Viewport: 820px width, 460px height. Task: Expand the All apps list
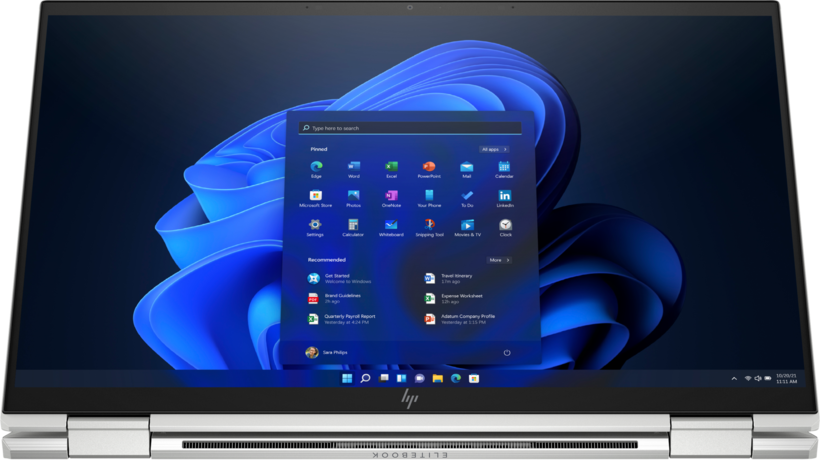pos(495,149)
